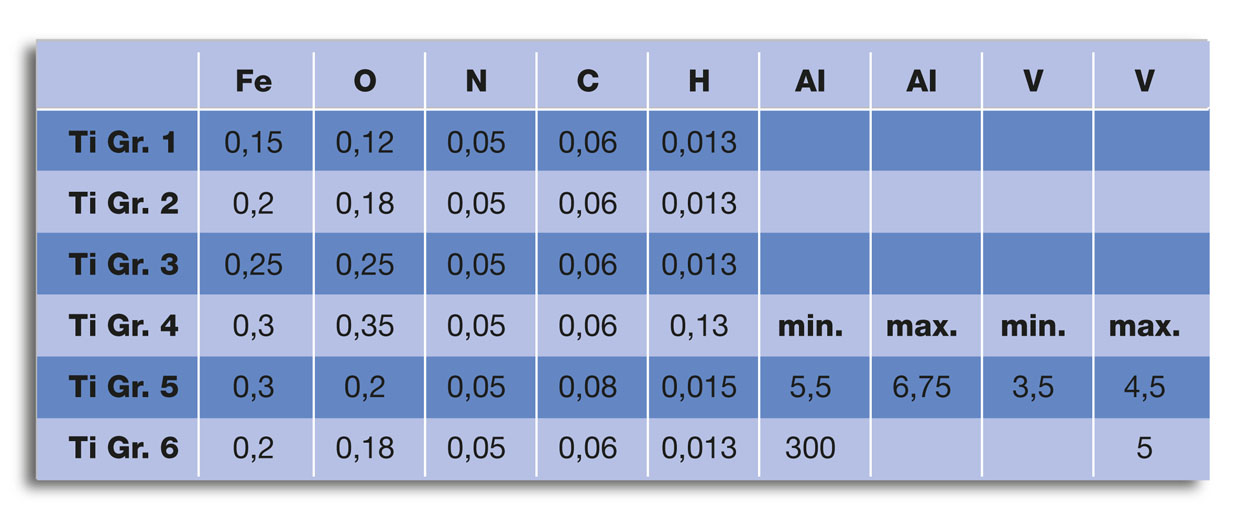The width and height of the screenshot is (1250, 526).
Task: Select the Ti Gr. 3 row label
Action: 122,264
